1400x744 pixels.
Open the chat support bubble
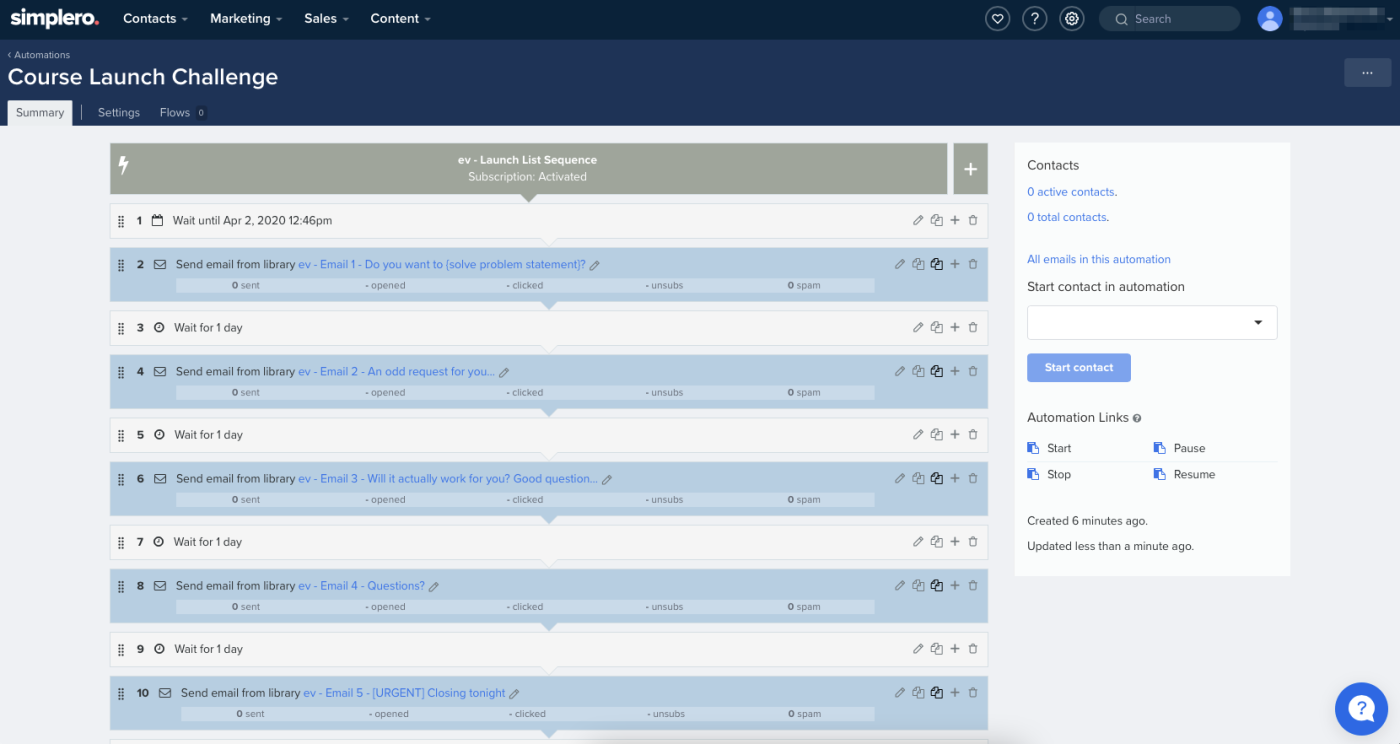pos(1361,708)
